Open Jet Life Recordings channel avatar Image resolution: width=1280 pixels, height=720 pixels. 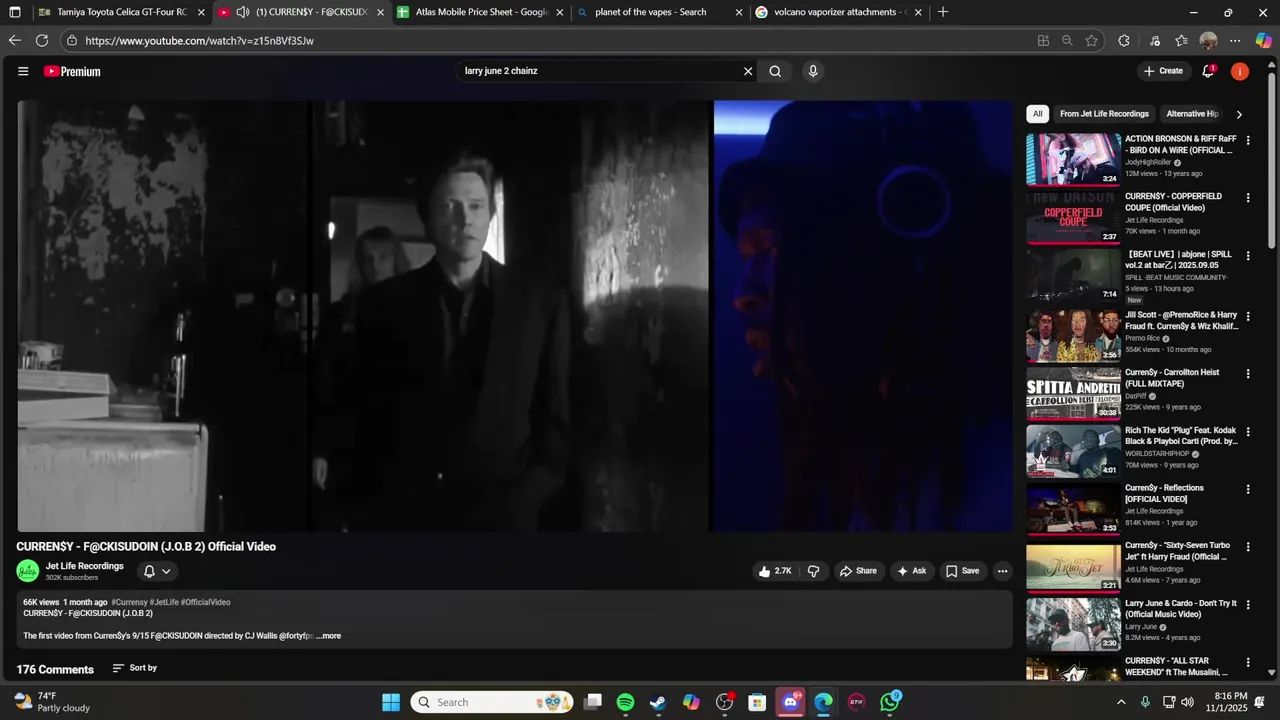tap(28, 571)
